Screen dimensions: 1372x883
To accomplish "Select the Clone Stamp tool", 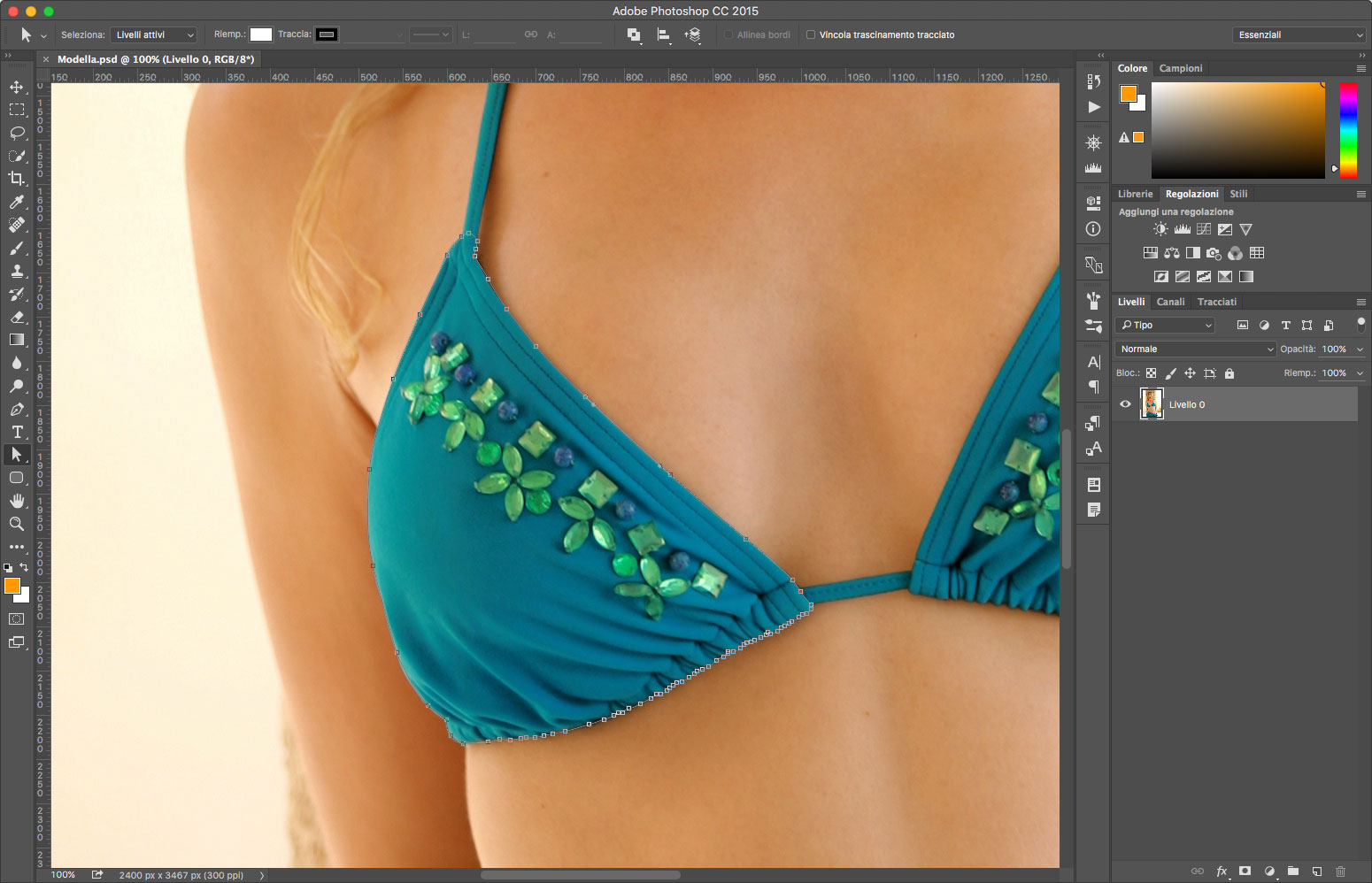I will [x=17, y=271].
